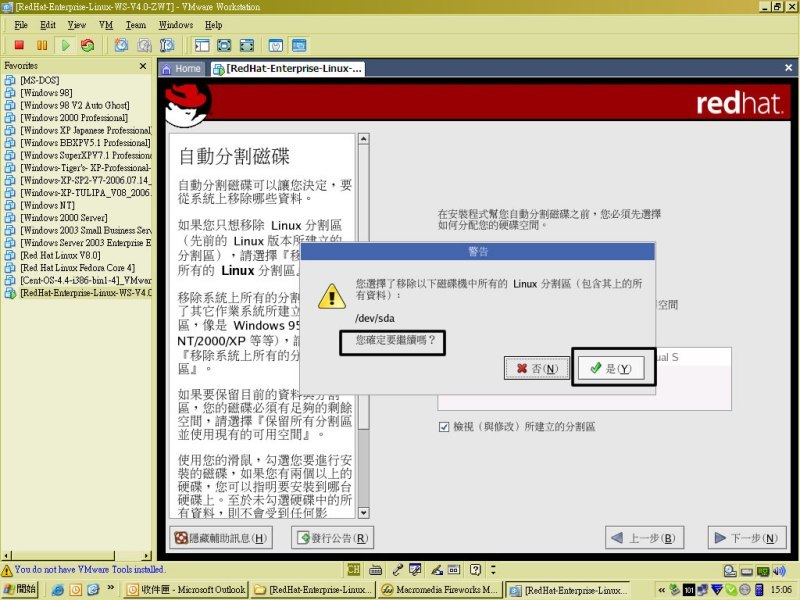Click the red Power Off toolbar button
The height and width of the screenshot is (600, 800).
19,45
